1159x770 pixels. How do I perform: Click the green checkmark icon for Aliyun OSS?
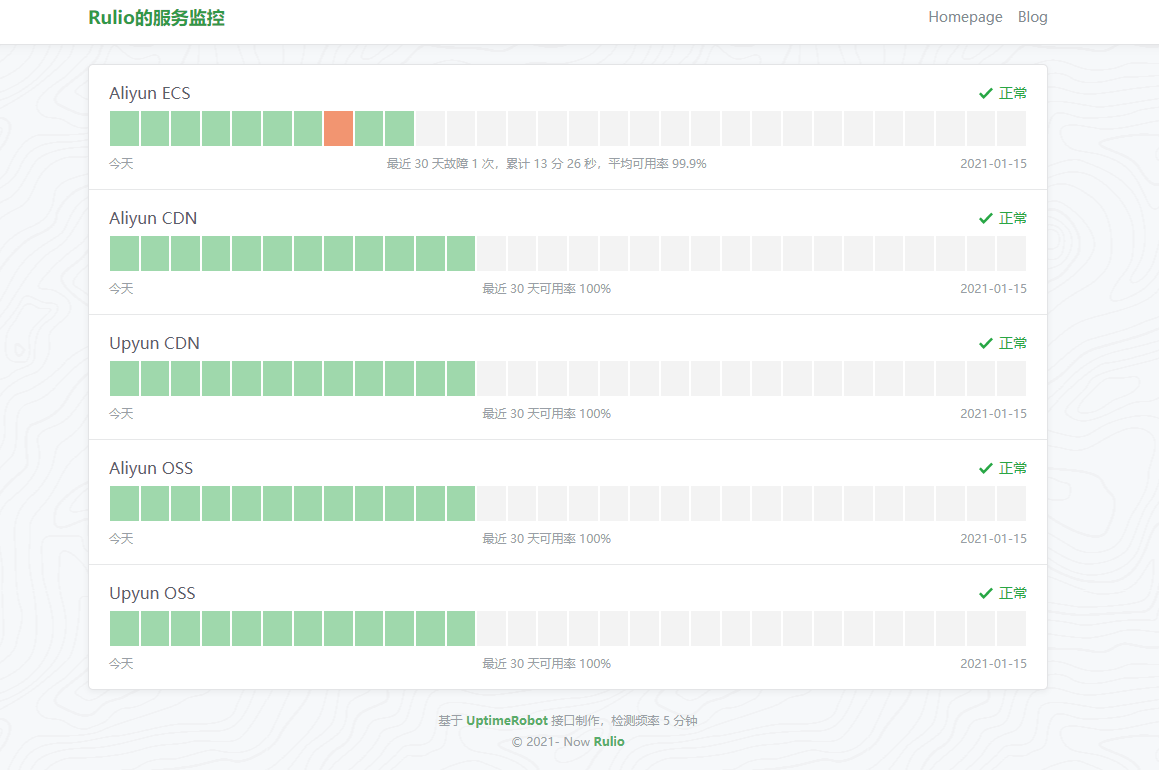coord(985,468)
